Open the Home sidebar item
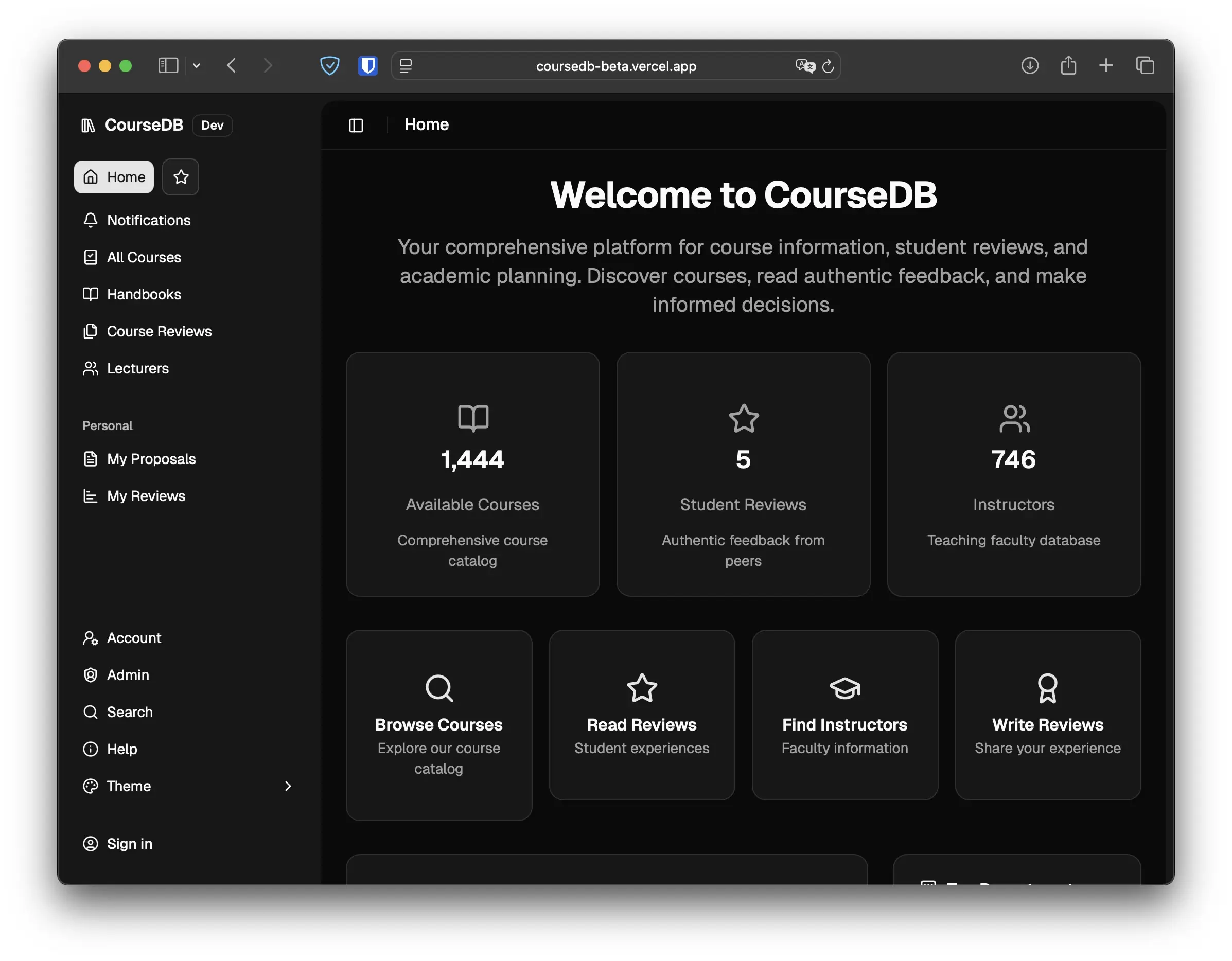The height and width of the screenshot is (961, 1232). [x=114, y=177]
